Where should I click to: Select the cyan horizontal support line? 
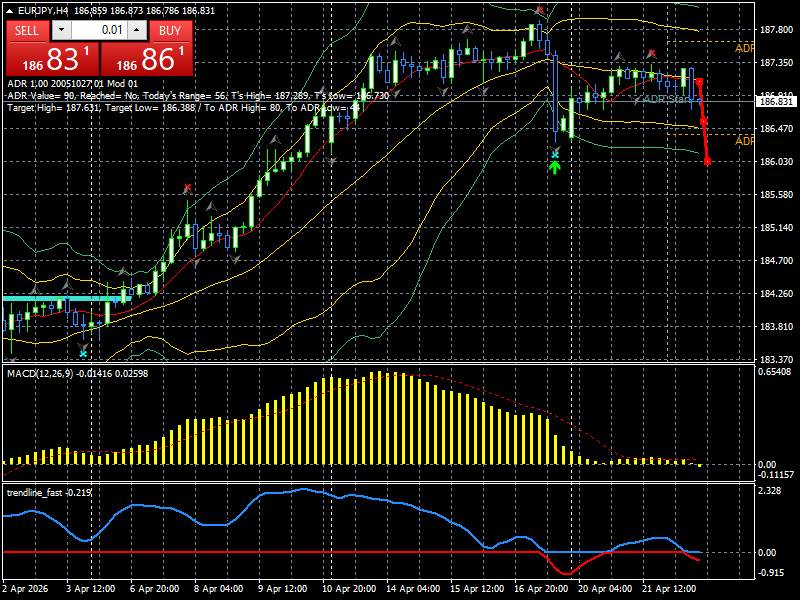[67, 298]
